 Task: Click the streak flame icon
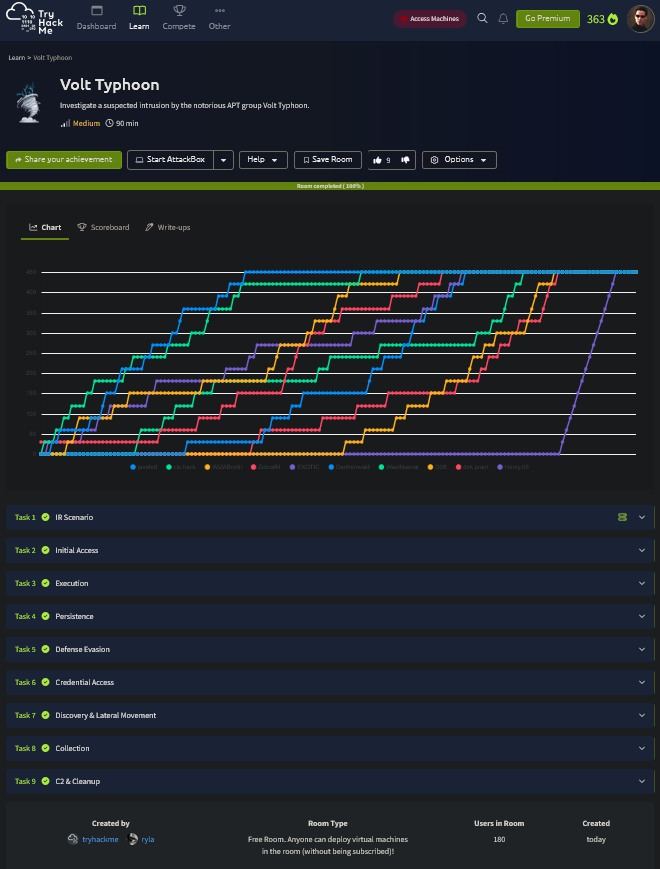click(613, 19)
